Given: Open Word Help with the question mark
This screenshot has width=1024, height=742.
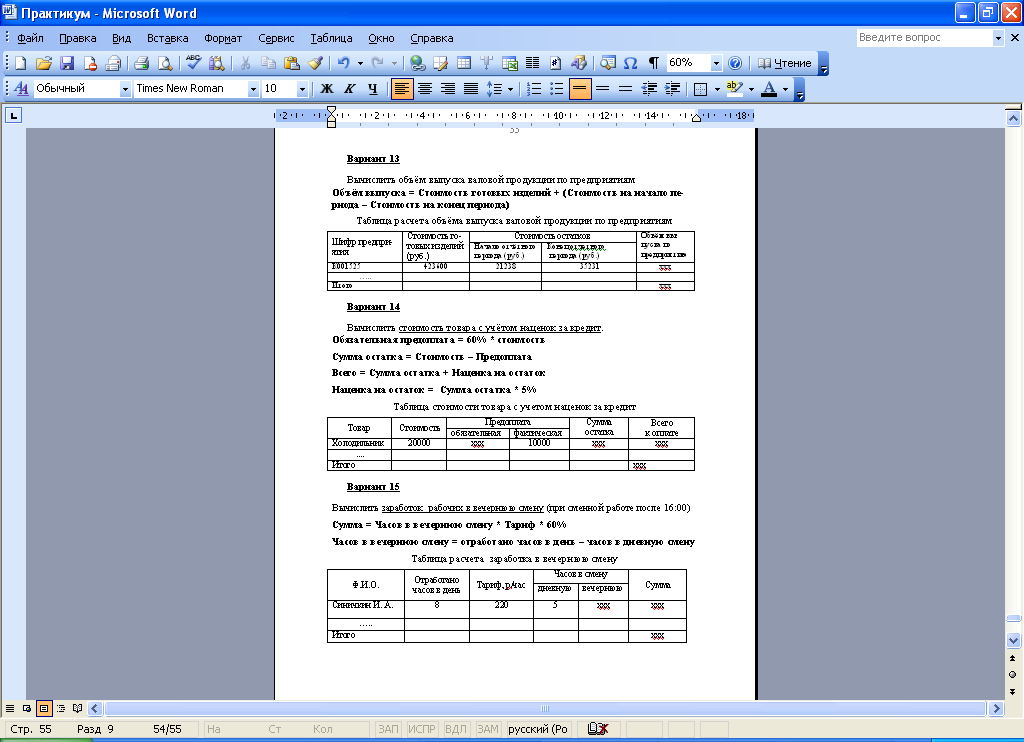Looking at the screenshot, I should point(735,63).
